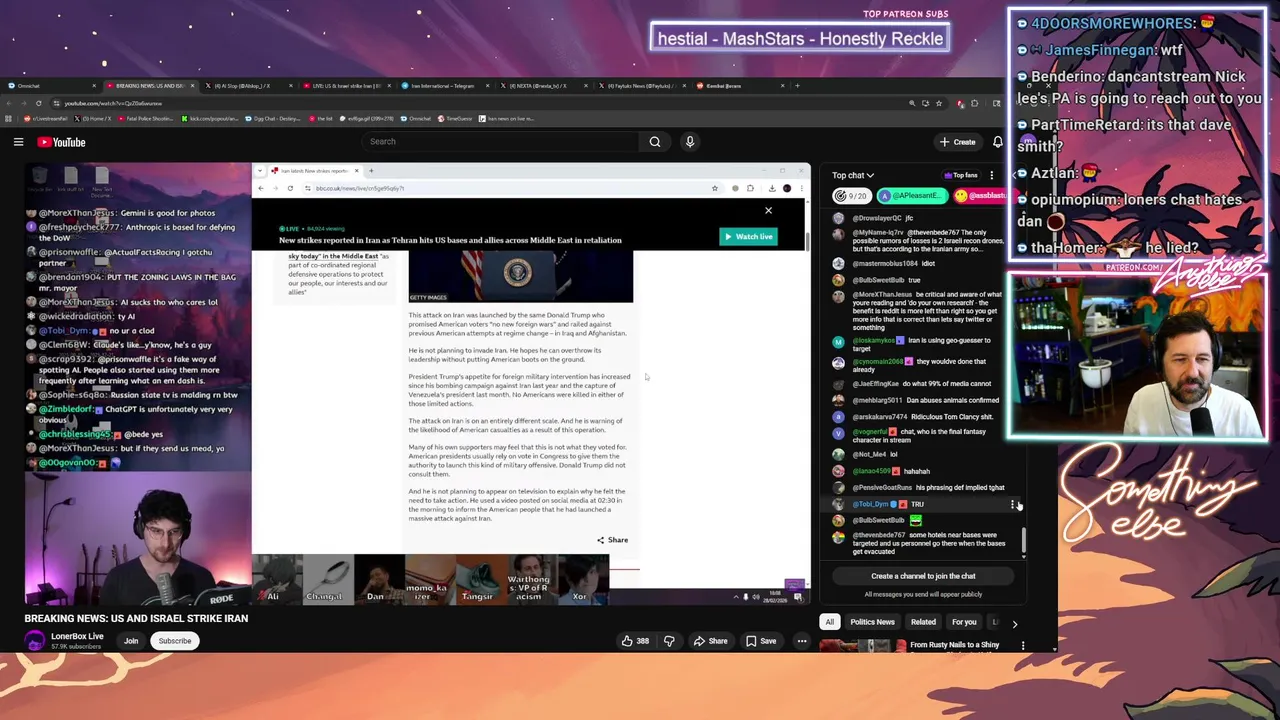Close the BBC live banner X
This screenshot has height=720, width=1280.
tap(768, 211)
